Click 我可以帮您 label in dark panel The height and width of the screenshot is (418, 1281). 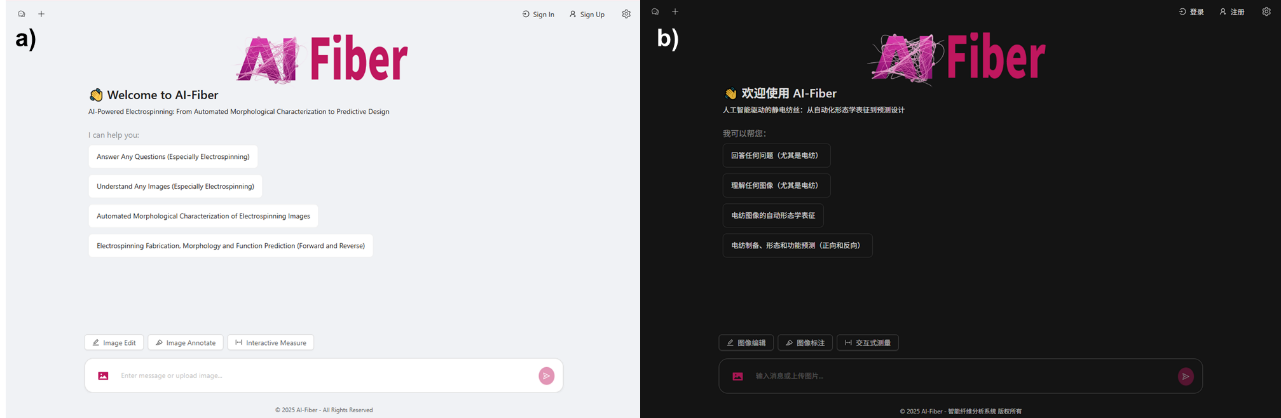click(x=744, y=133)
